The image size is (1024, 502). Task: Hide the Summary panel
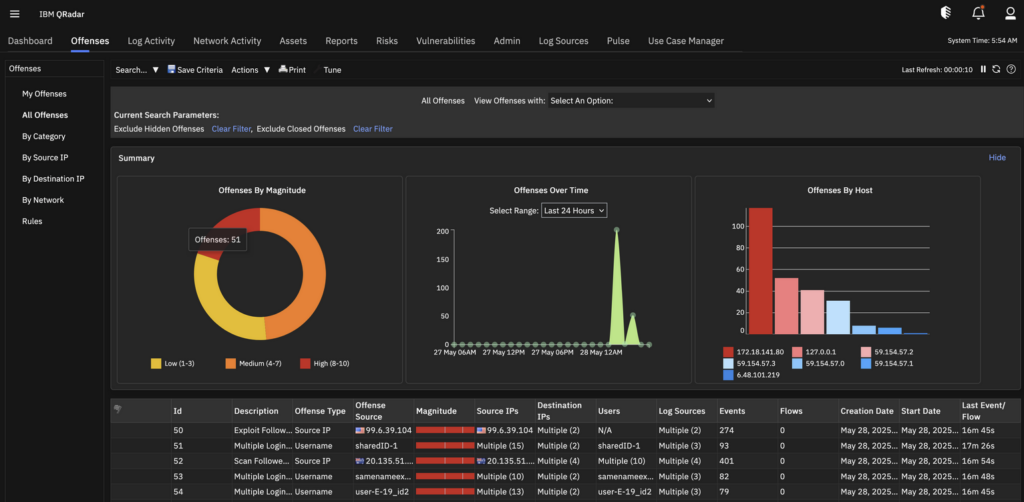point(997,157)
